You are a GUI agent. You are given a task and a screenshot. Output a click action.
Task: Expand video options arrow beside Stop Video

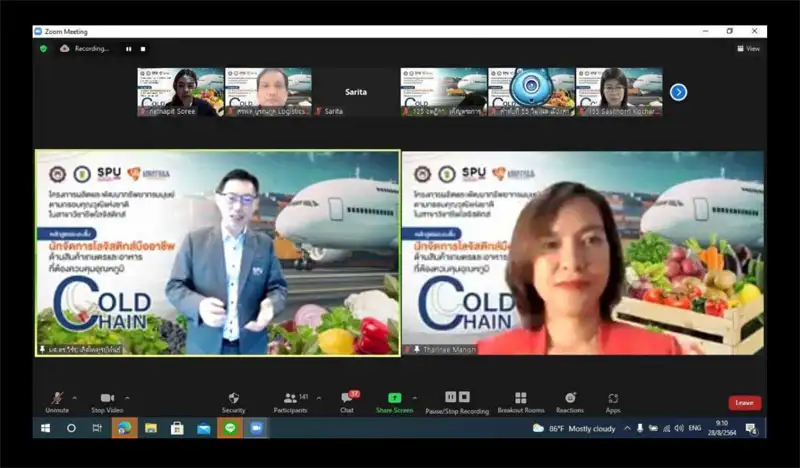(x=127, y=397)
